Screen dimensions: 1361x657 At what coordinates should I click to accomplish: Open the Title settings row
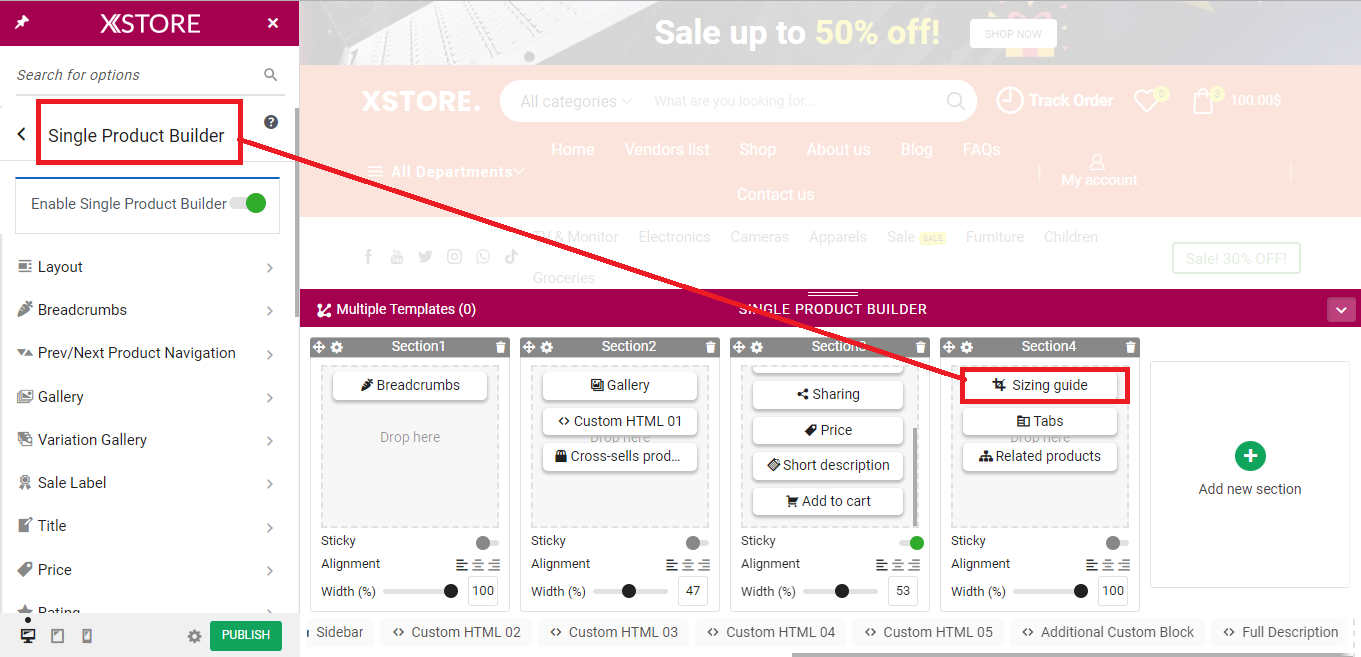coord(147,526)
